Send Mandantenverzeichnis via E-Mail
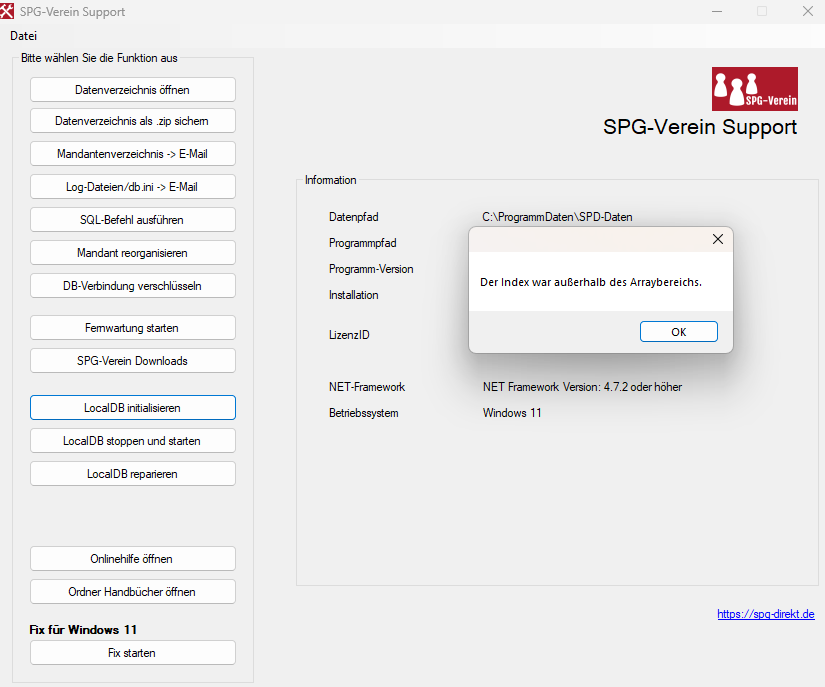The width and height of the screenshot is (825, 687). tap(133, 154)
